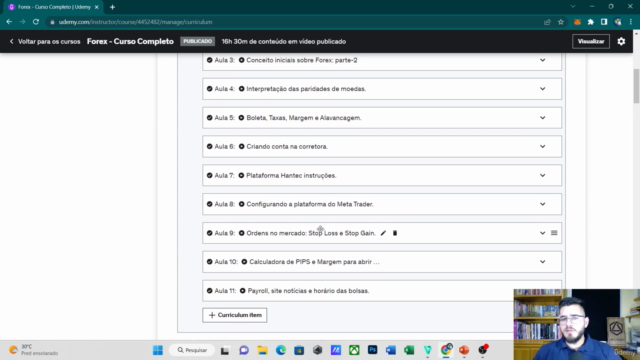Go back in the browser
The height and width of the screenshot is (360, 640).
[9, 22]
